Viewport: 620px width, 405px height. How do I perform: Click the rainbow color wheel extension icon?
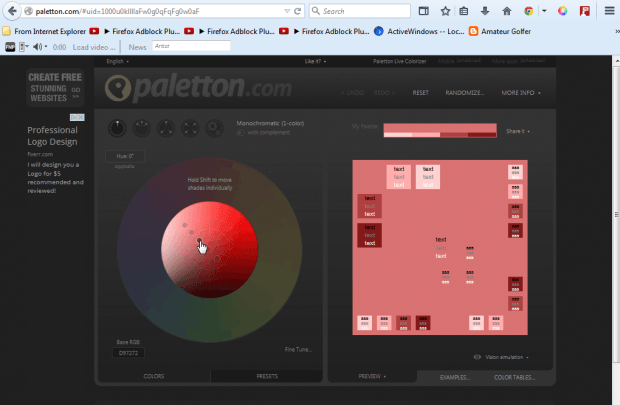[x=563, y=11]
